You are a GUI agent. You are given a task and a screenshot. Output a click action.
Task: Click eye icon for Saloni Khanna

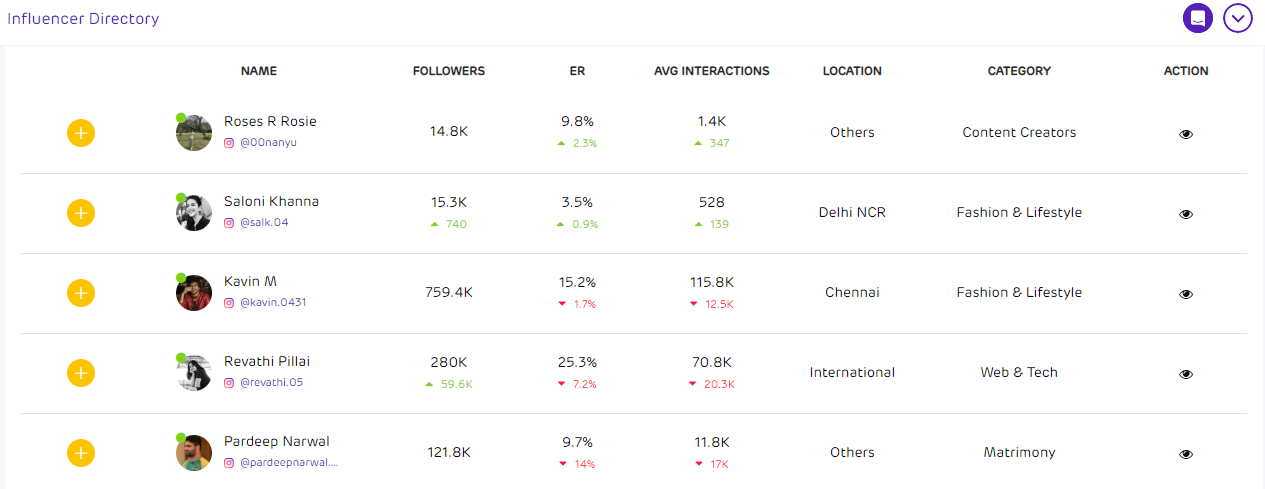[1186, 214]
